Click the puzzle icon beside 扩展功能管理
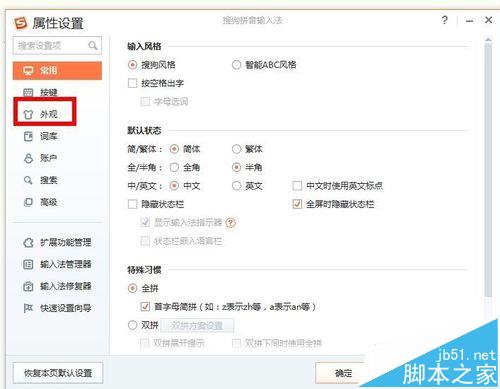The image size is (500, 389). pos(28,242)
